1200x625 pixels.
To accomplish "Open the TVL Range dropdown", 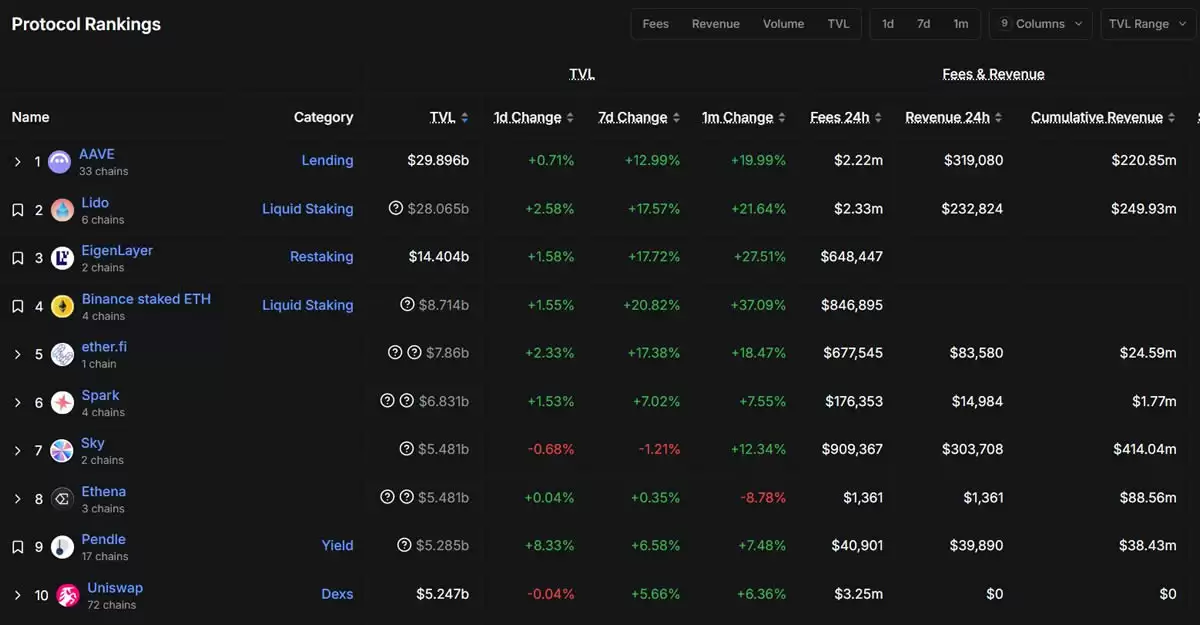I will [x=1146, y=23].
